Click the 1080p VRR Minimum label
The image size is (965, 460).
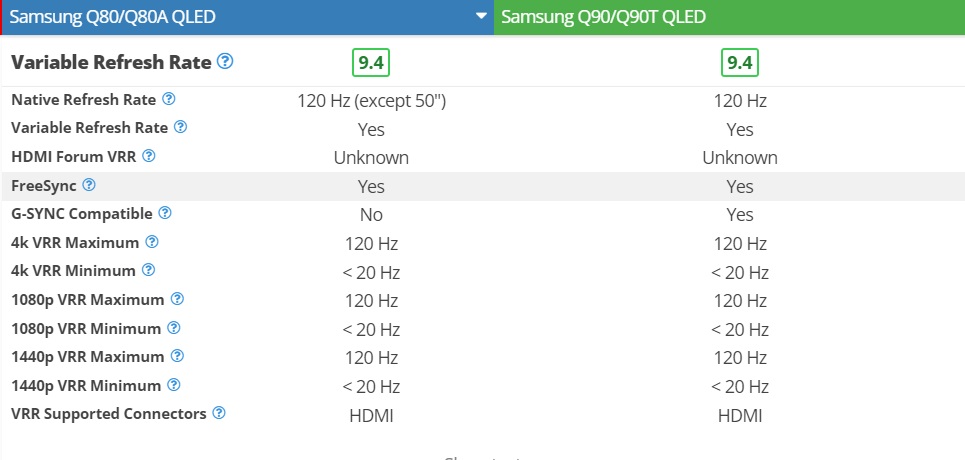point(86,328)
